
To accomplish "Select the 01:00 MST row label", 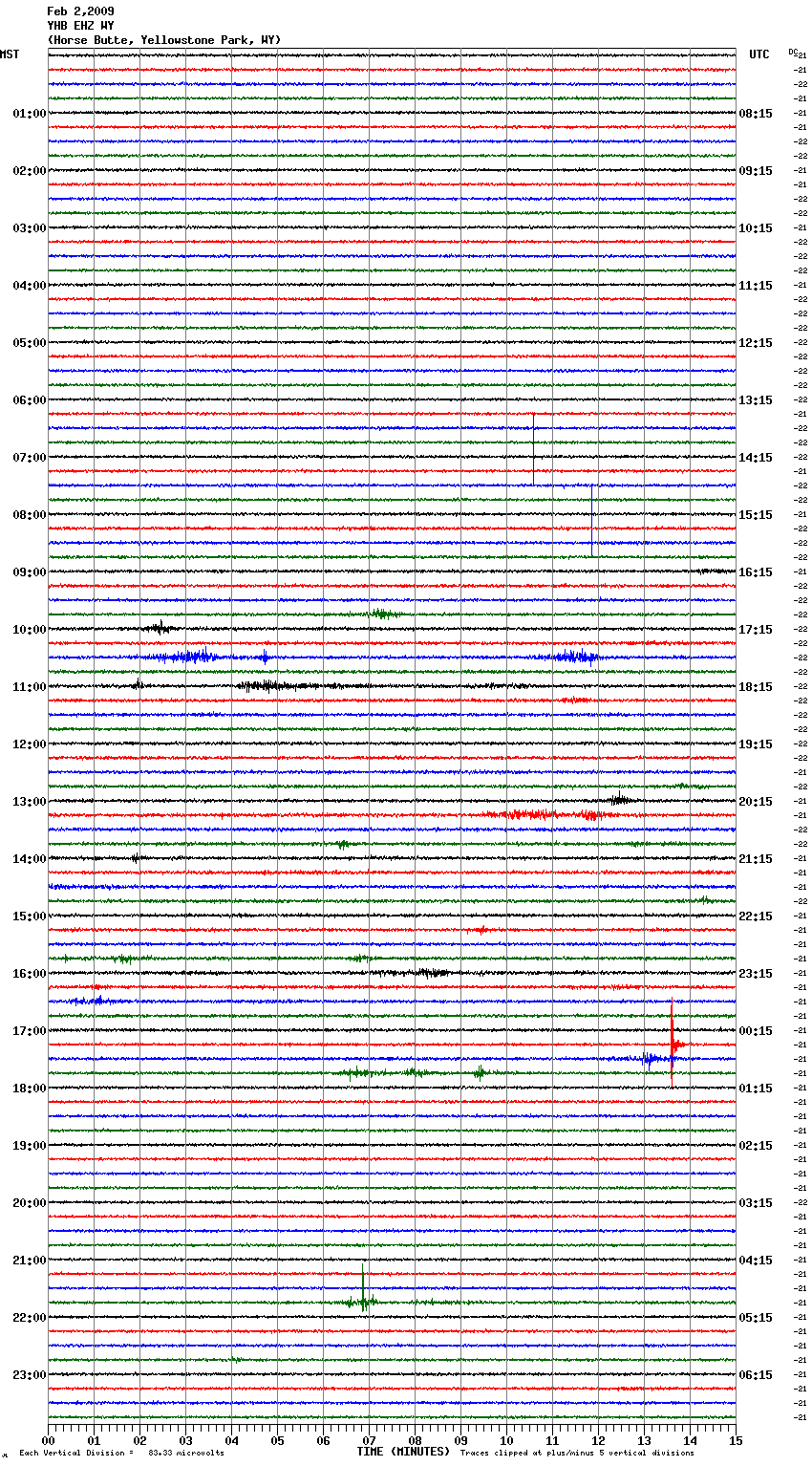I will pyautogui.click(x=30, y=114).
